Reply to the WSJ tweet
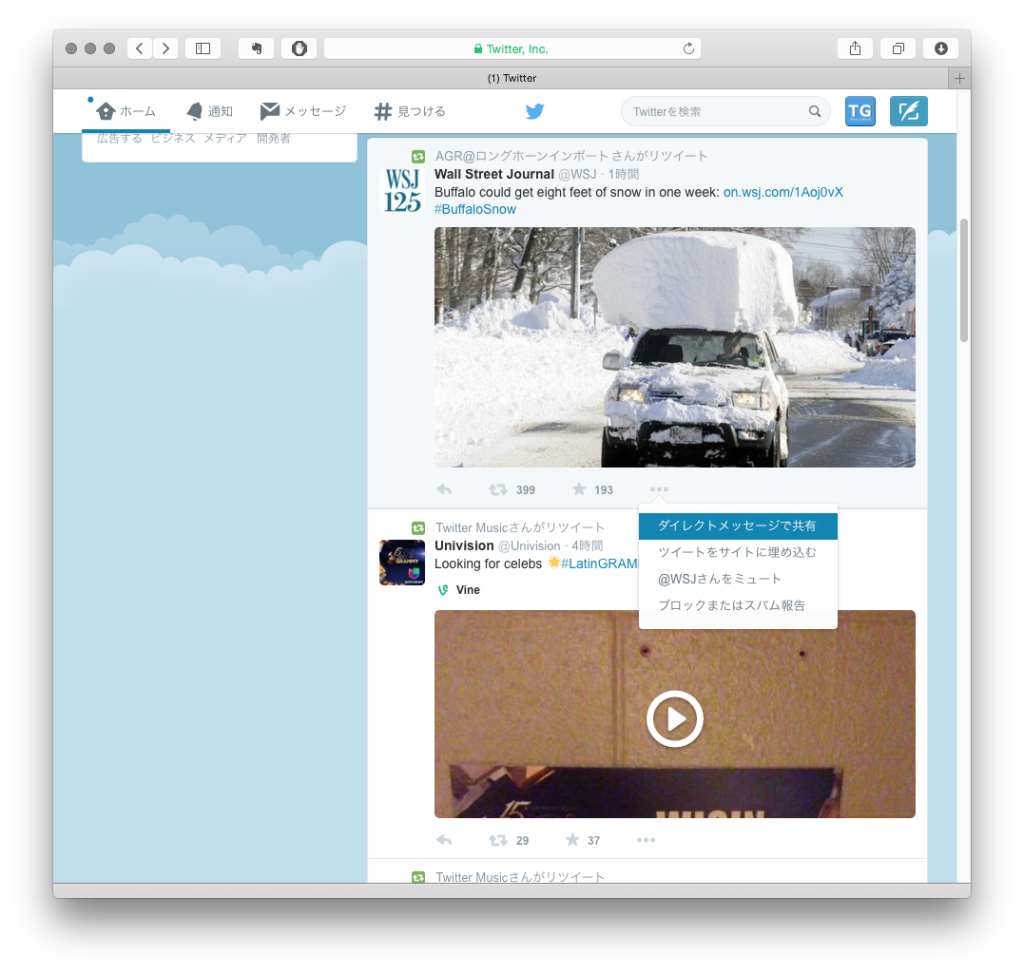Viewport: 1024px width, 974px height. pos(444,489)
